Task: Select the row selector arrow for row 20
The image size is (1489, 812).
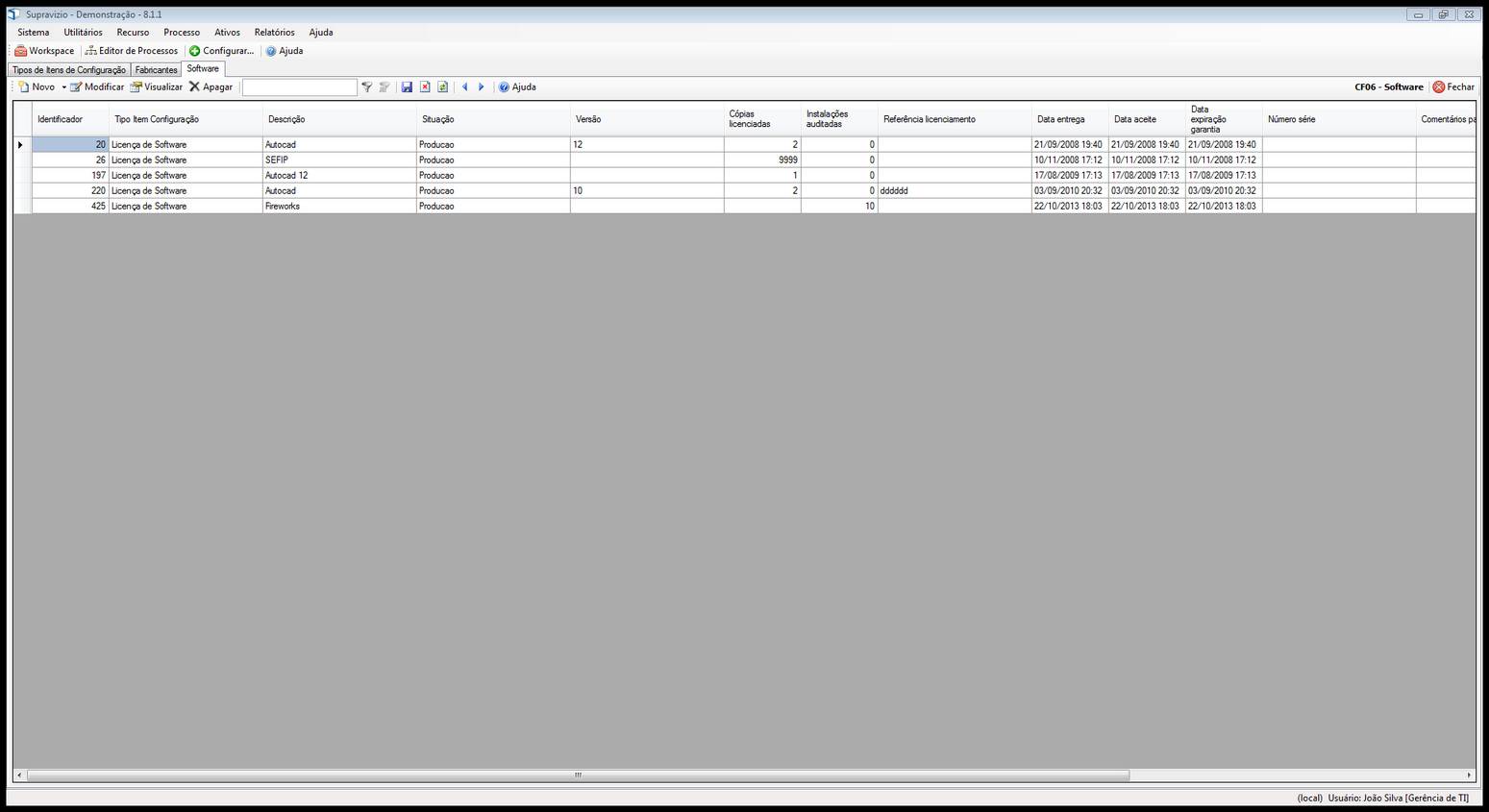Action: (22, 144)
